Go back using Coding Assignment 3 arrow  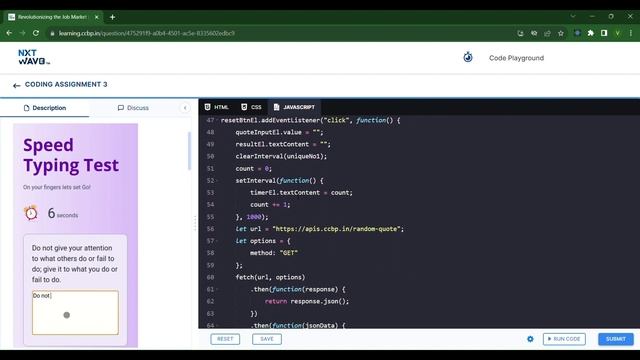point(16,85)
